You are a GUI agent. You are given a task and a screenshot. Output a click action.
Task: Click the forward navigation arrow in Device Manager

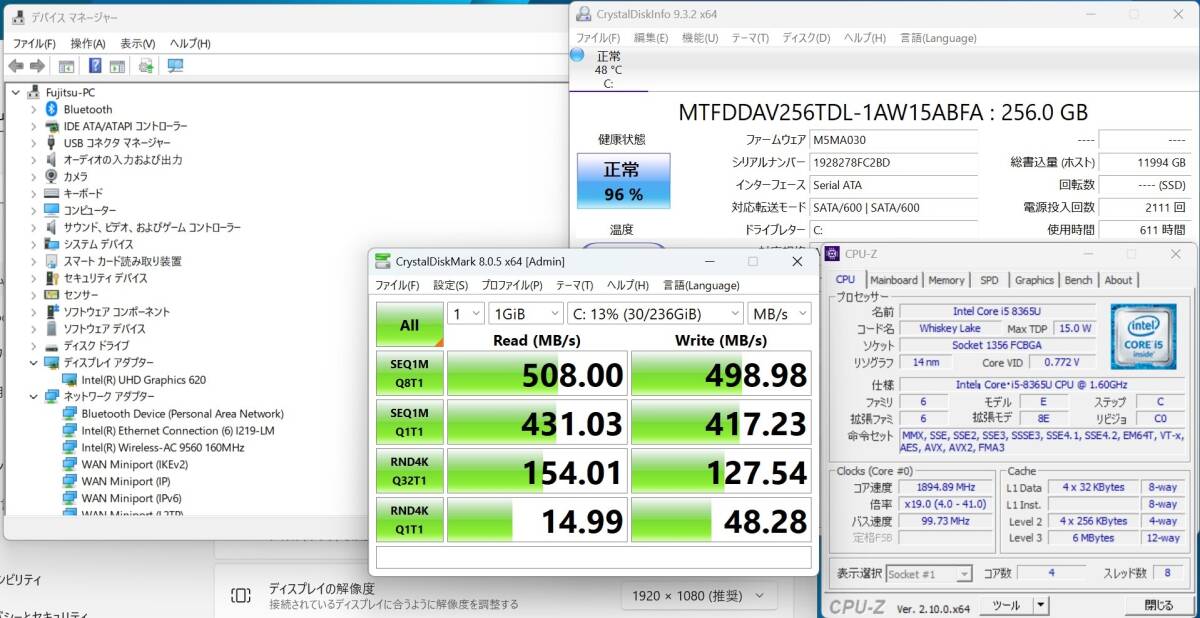tap(36, 66)
